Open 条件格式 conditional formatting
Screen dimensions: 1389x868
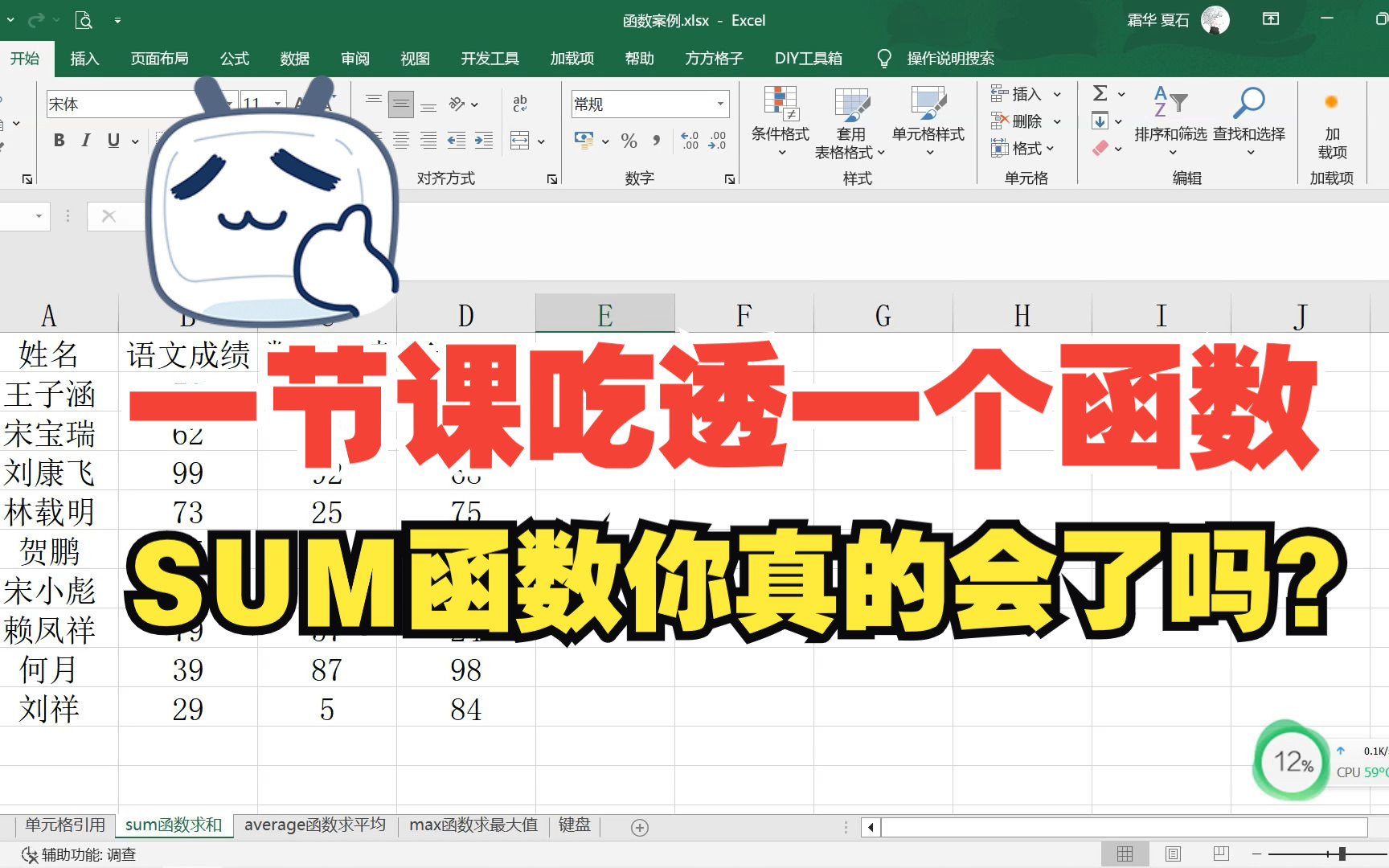tap(780, 121)
